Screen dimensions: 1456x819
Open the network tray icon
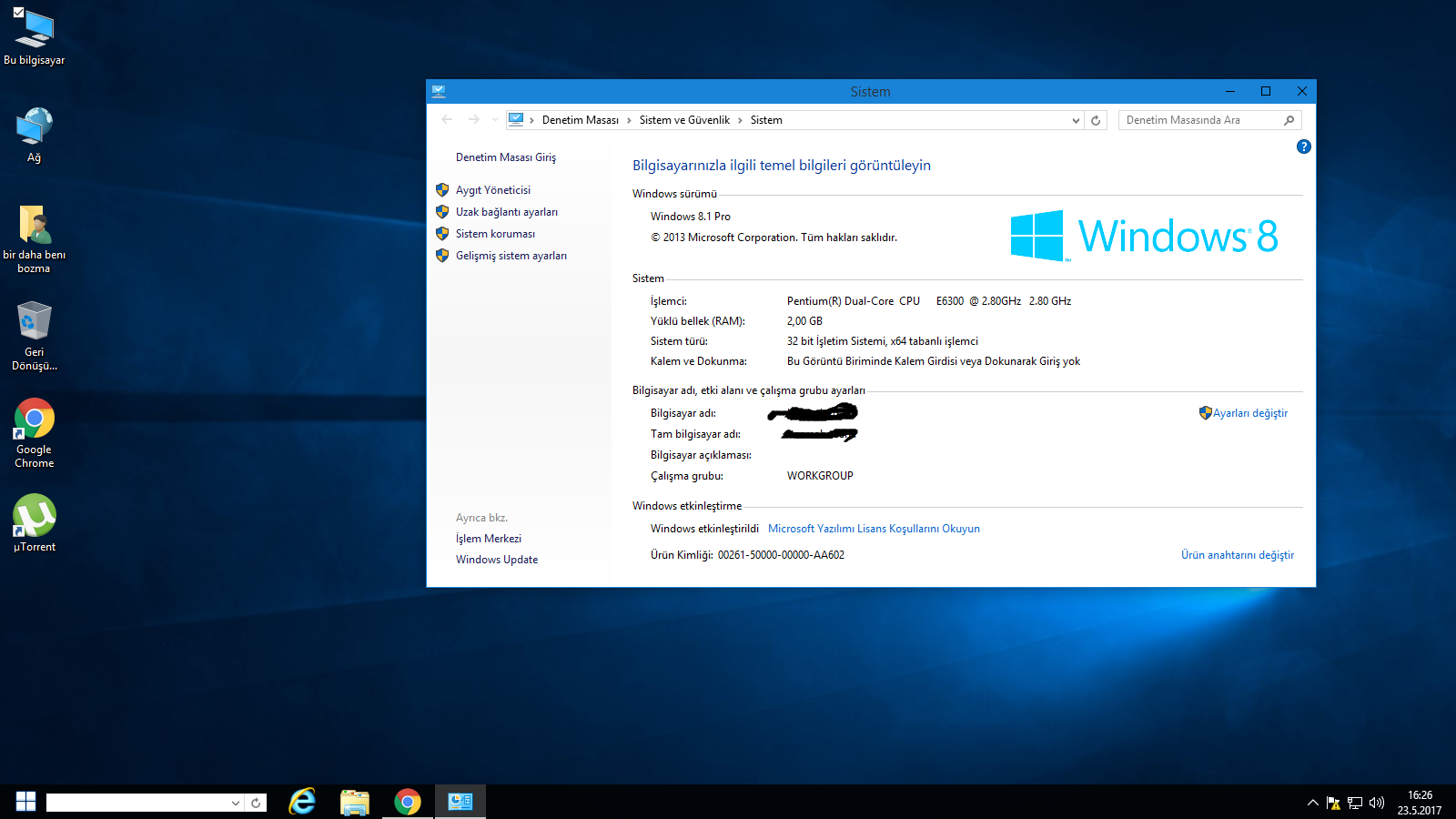pyautogui.click(x=1355, y=803)
